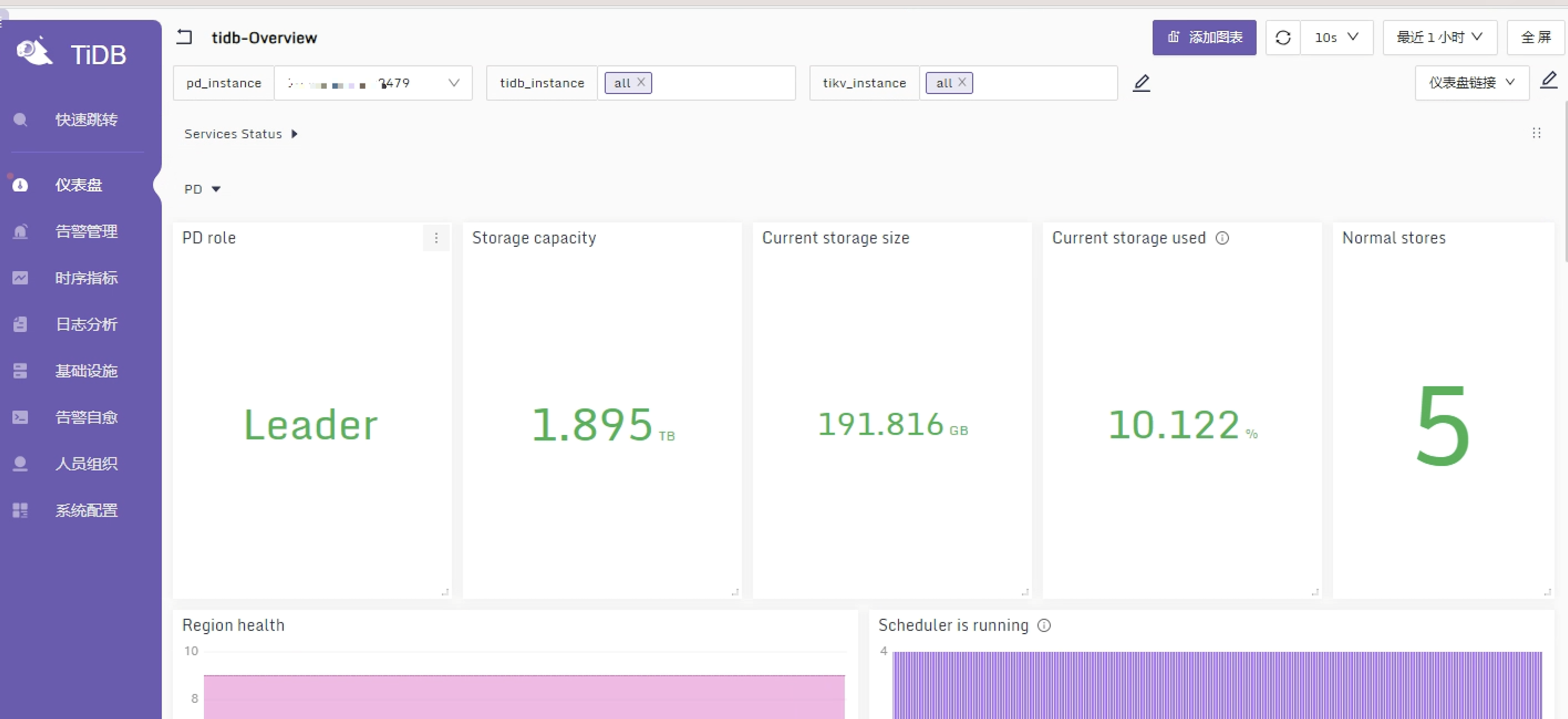
Task: Click drag handle dots on Services Status row
Action: pyautogui.click(x=1536, y=133)
